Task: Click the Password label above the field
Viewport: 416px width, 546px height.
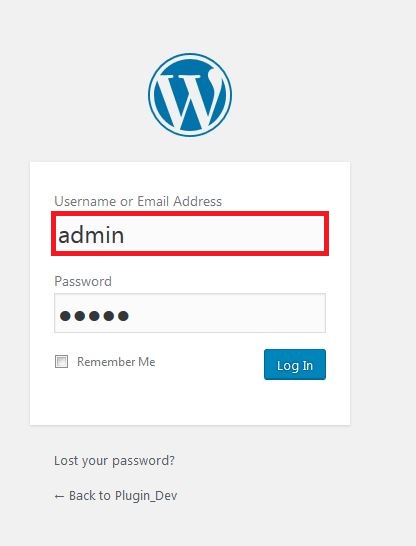Action: (83, 281)
